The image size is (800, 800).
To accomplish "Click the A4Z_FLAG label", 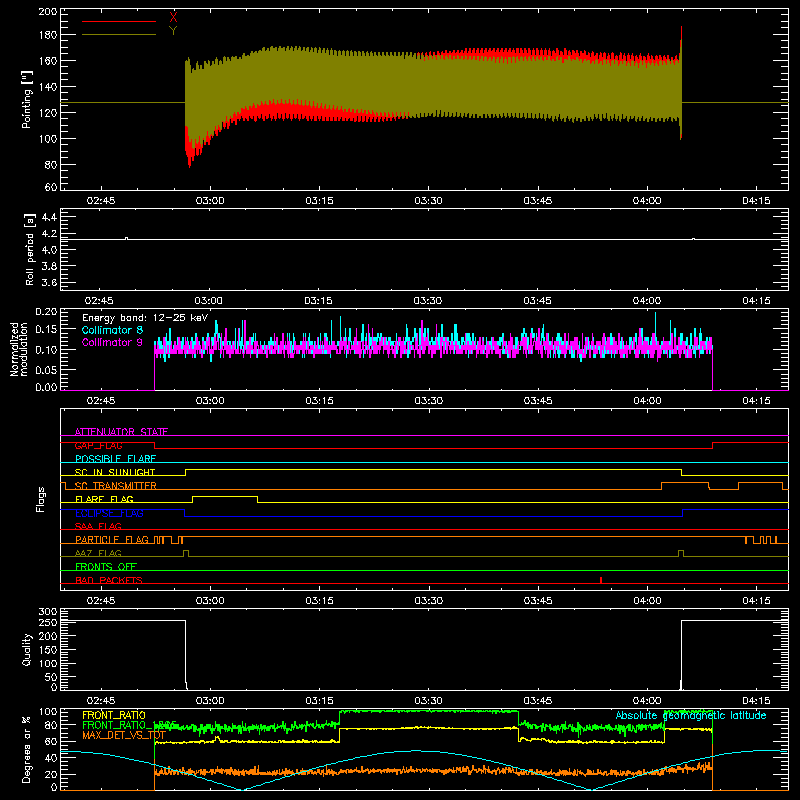I will [98, 553].
